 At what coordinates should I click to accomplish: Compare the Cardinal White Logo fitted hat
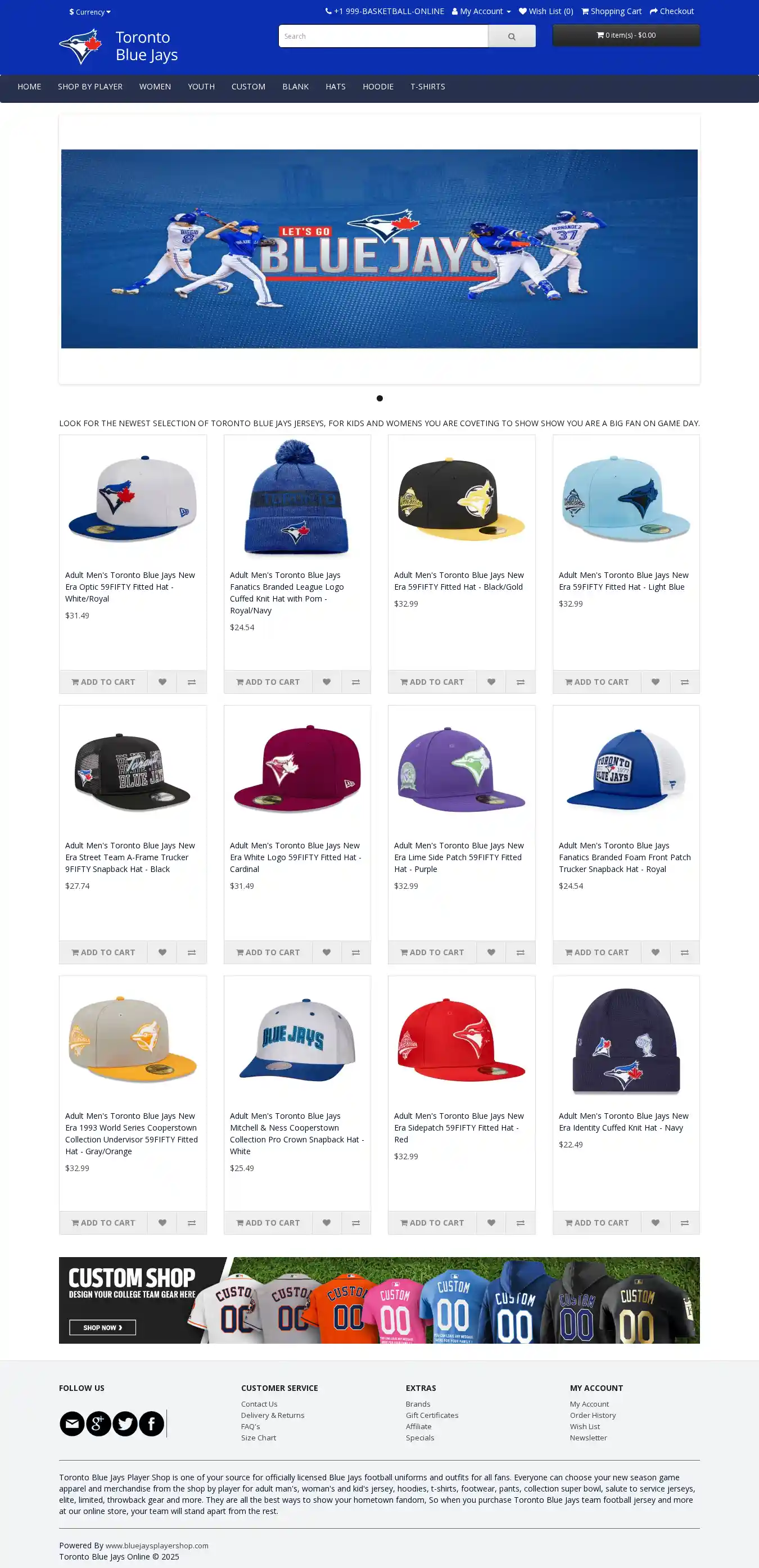coord(356,952)
